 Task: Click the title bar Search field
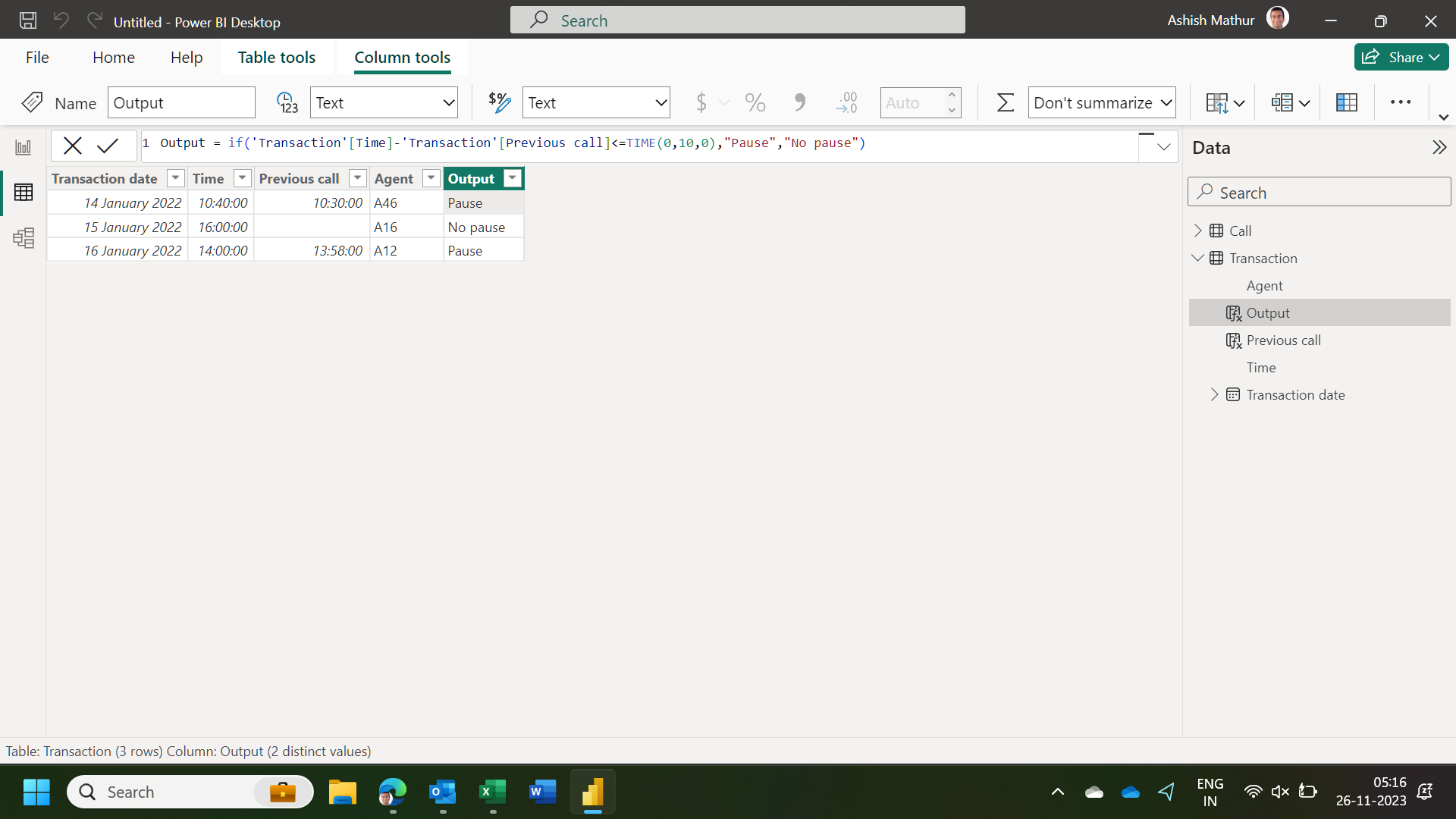click(737, 20)
